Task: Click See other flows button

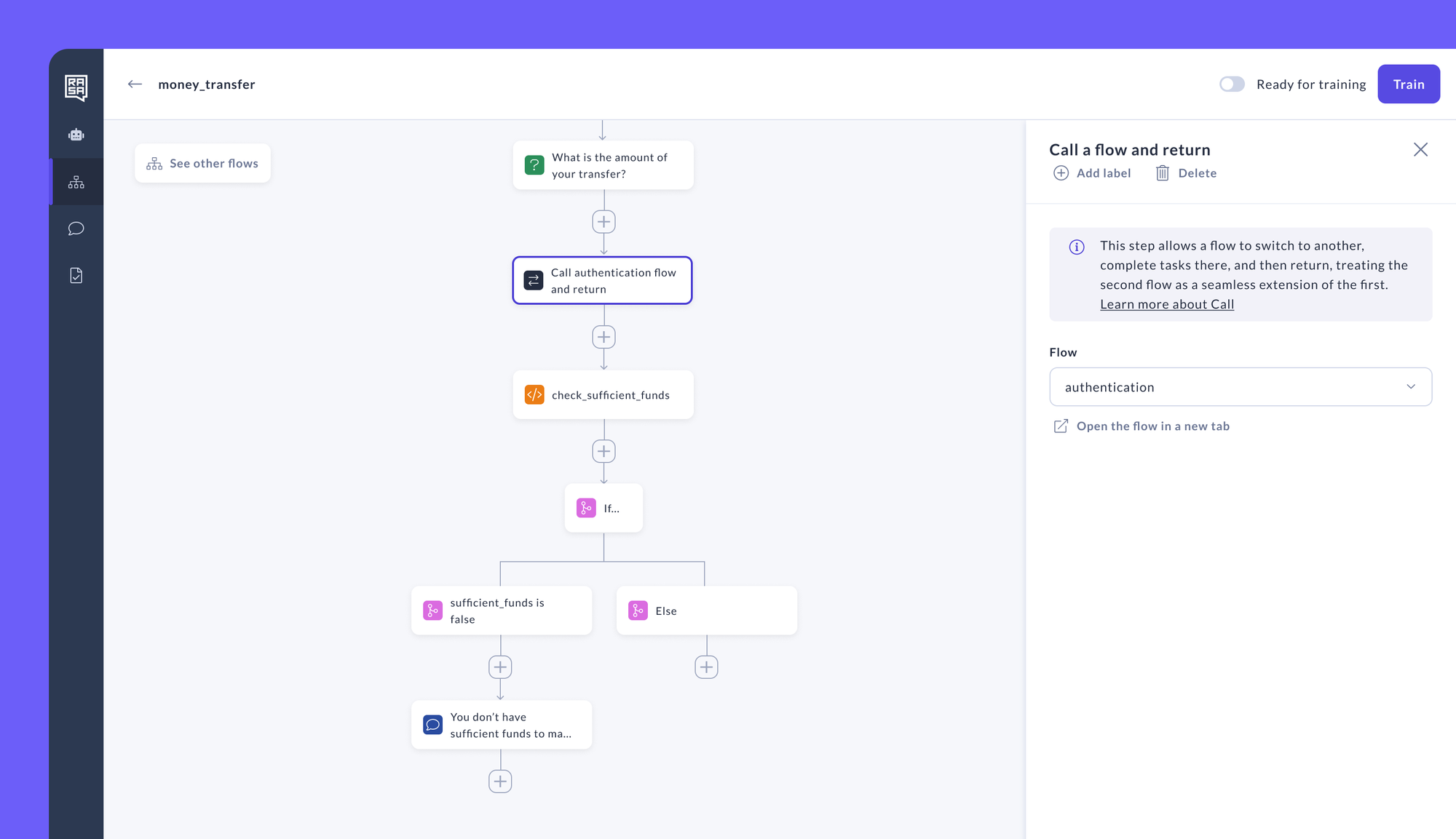Action: click(x=202, y=164)
